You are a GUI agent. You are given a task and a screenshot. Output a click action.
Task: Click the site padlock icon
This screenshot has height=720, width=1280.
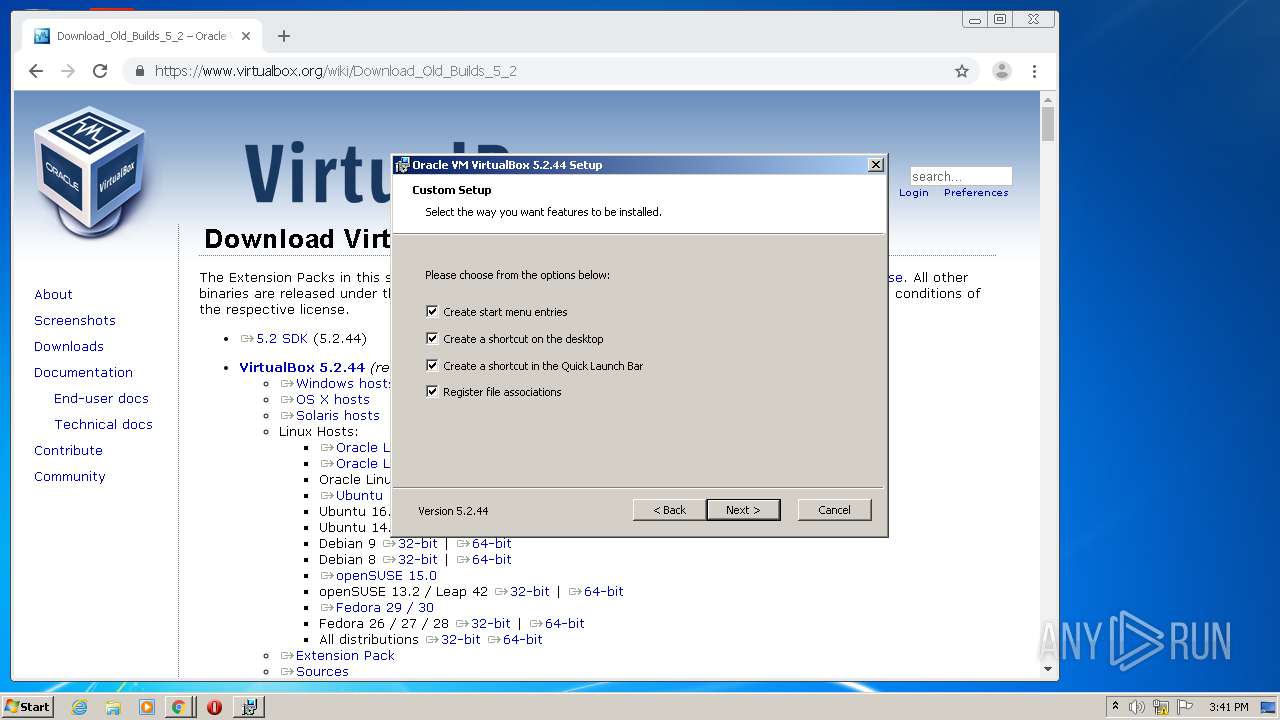tap(139, 71)
